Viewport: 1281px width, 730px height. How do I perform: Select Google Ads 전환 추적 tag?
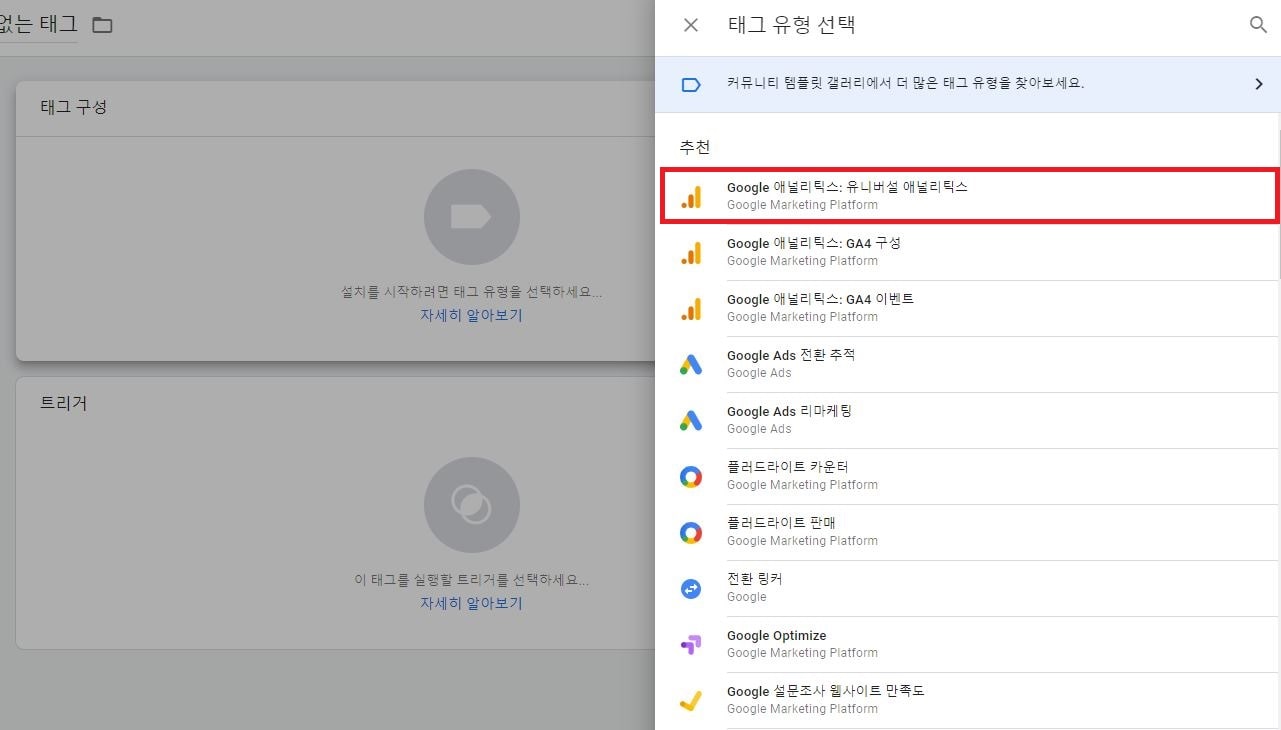(967, 364)
